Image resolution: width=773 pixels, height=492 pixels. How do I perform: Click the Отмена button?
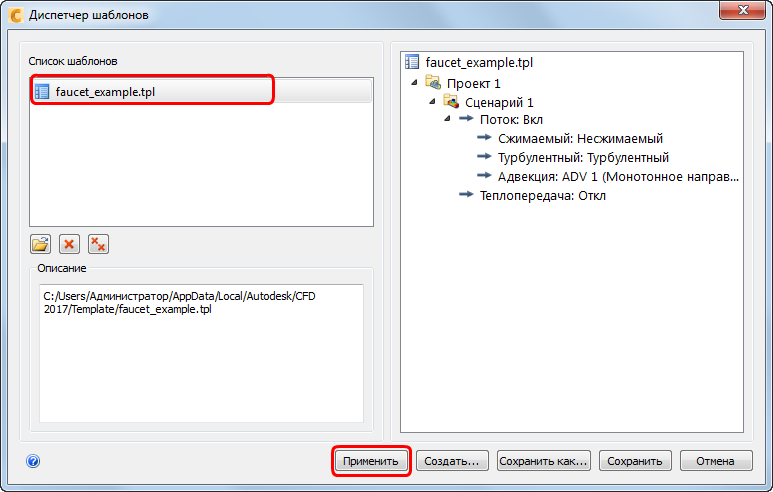tap(716, 461)
